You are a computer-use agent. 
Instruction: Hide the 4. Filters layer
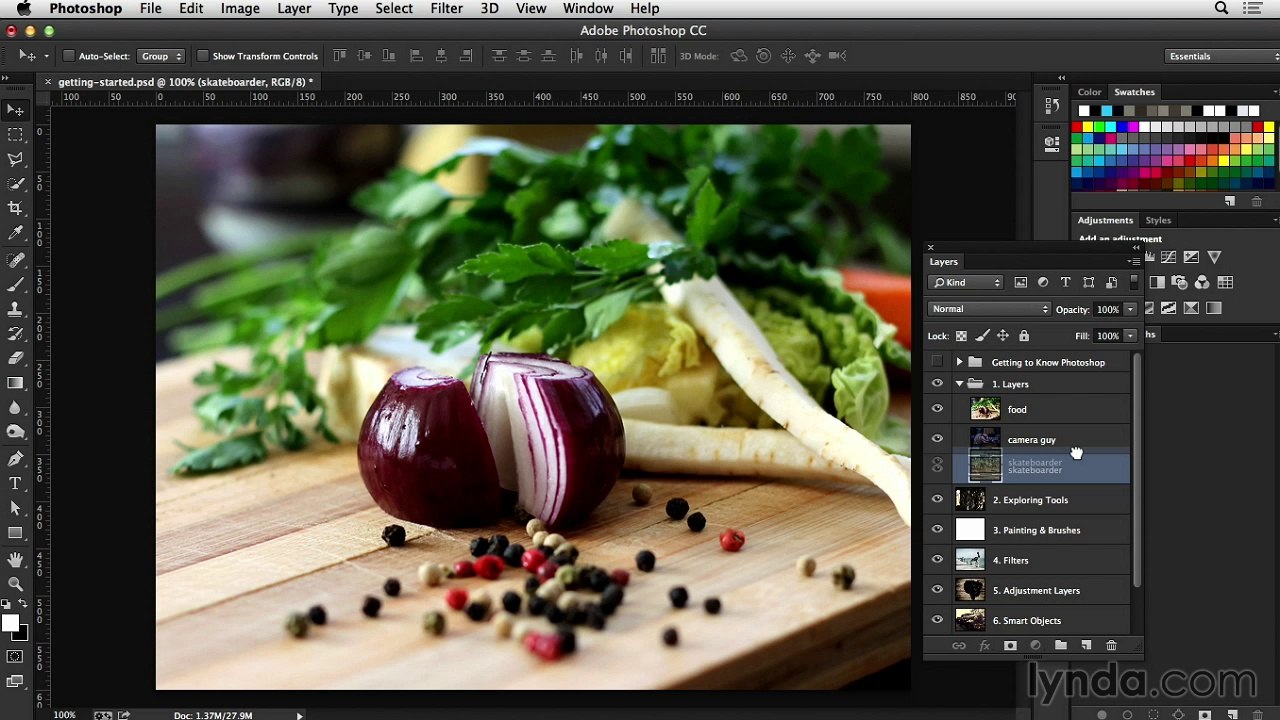coord(937,560)
